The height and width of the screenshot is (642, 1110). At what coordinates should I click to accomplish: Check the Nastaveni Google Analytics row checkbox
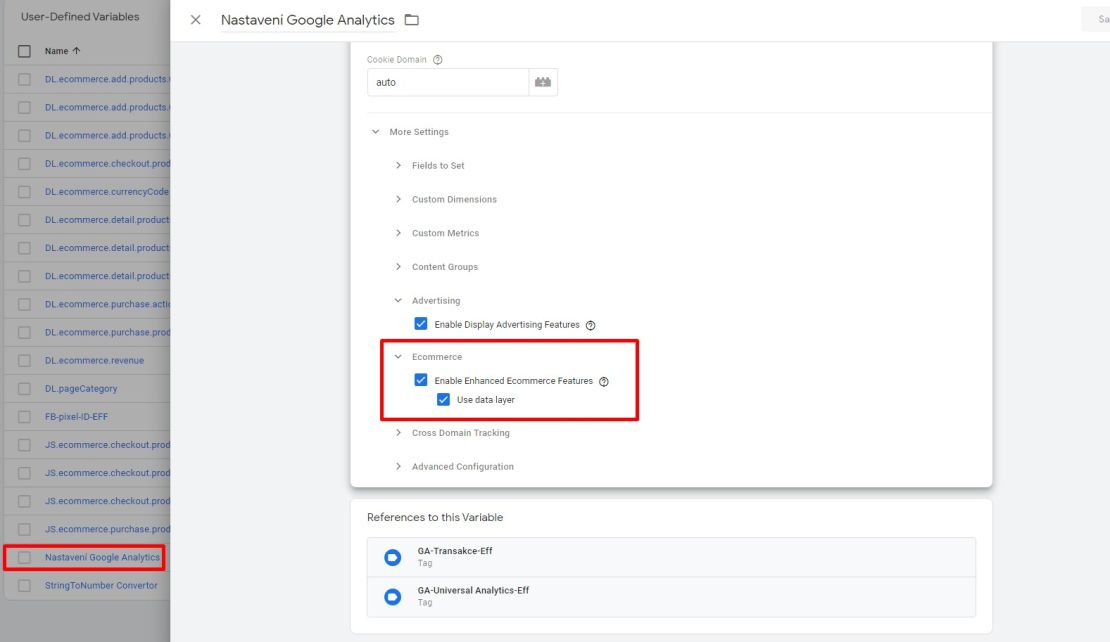click(24, 558)
